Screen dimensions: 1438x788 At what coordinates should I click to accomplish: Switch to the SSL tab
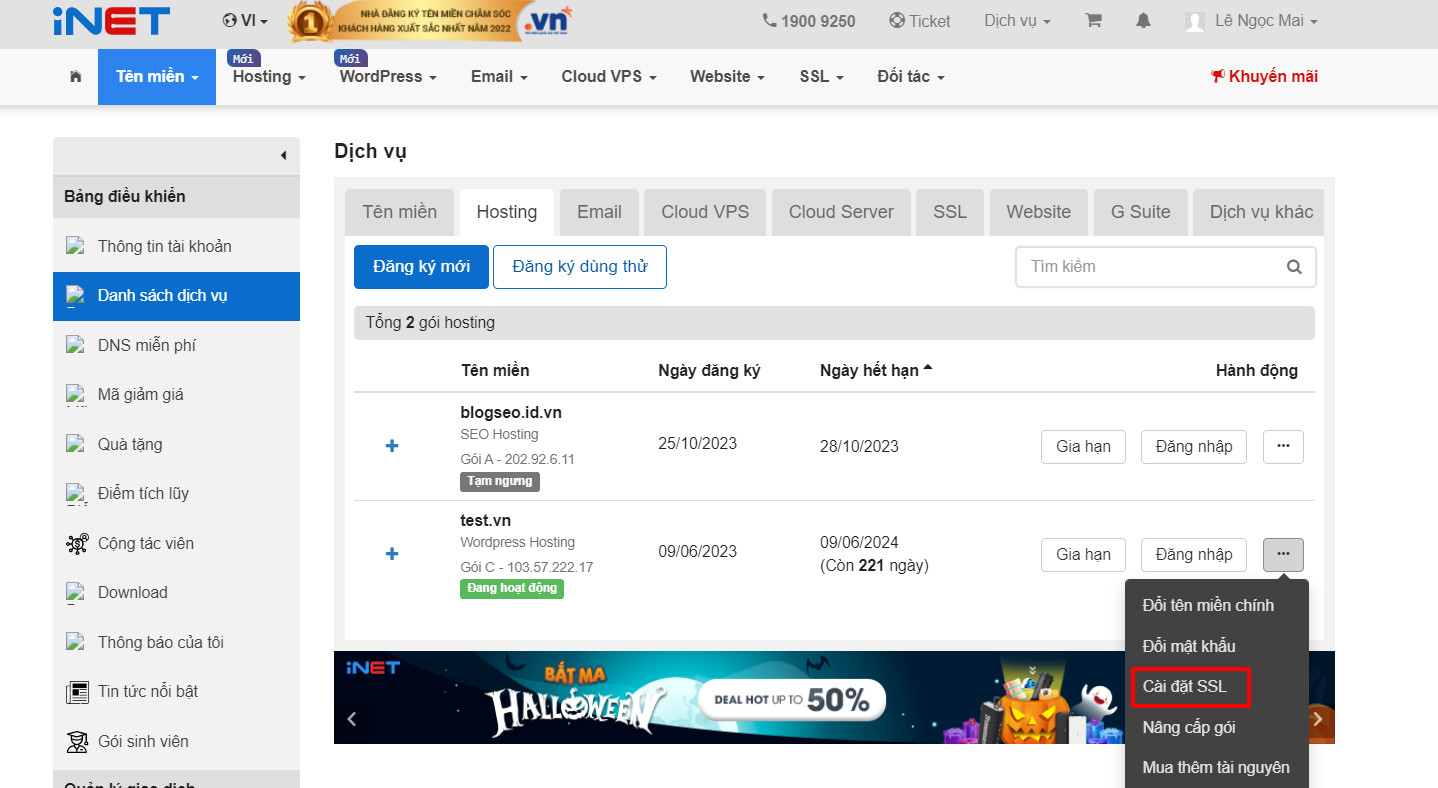pos(949,211)
